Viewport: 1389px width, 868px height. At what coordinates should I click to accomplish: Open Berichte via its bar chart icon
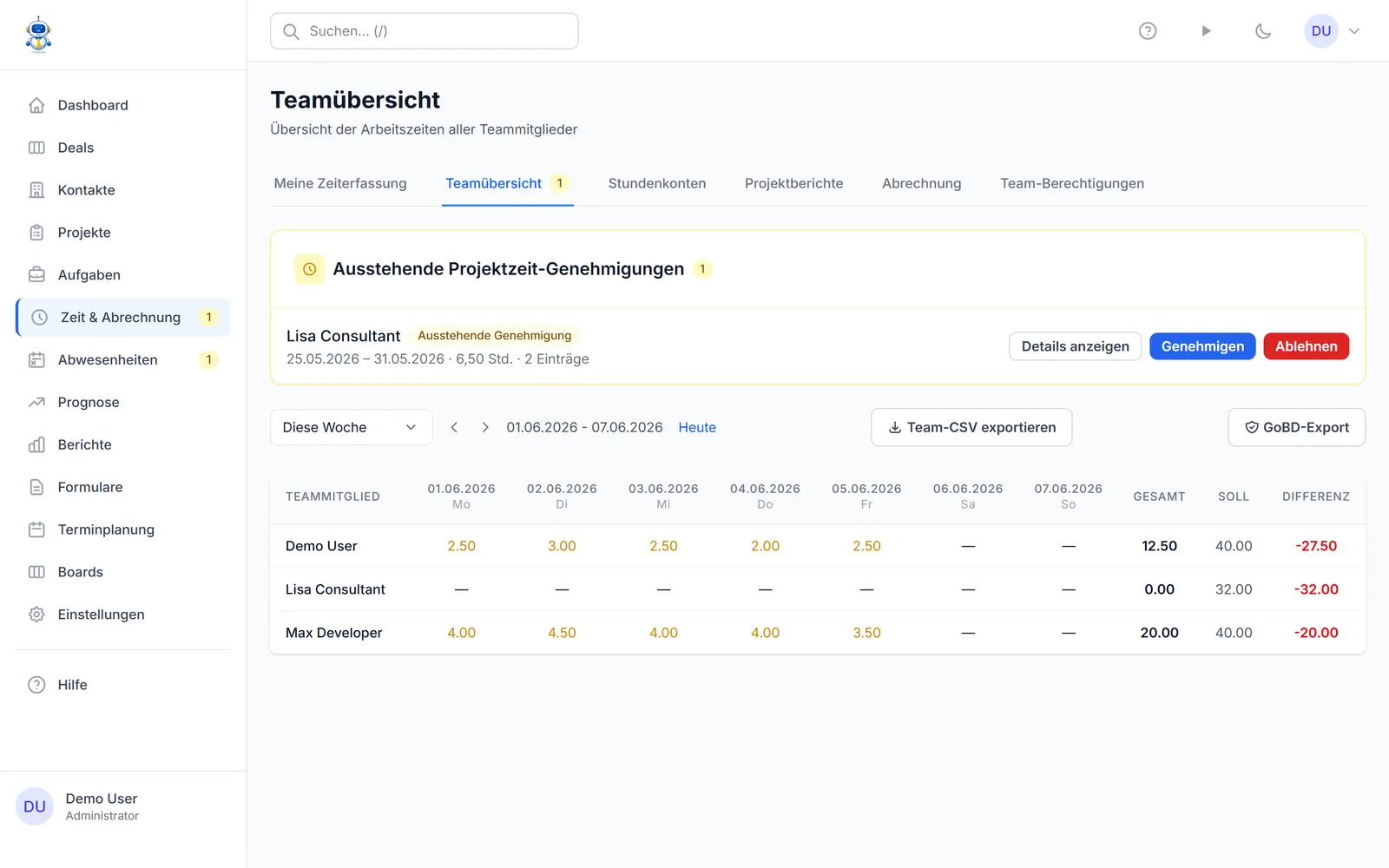pos(36,445)
